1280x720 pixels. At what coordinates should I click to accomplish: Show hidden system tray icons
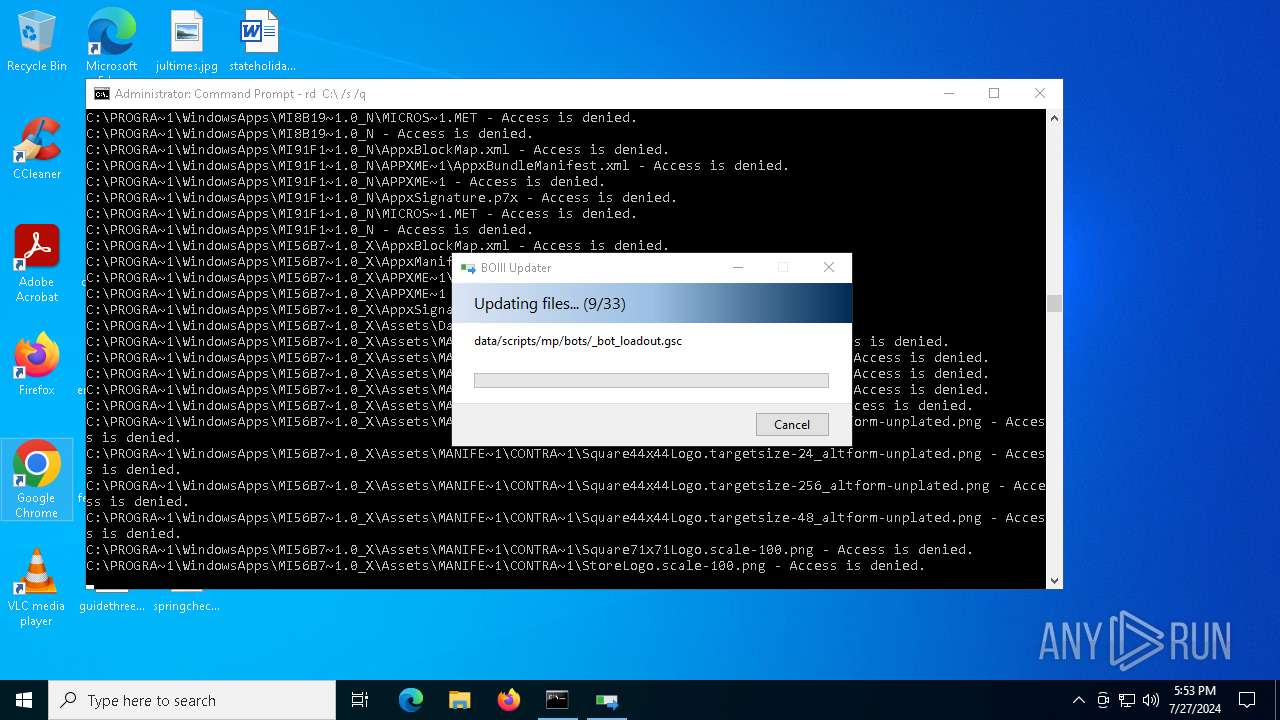pos(1078,700)
